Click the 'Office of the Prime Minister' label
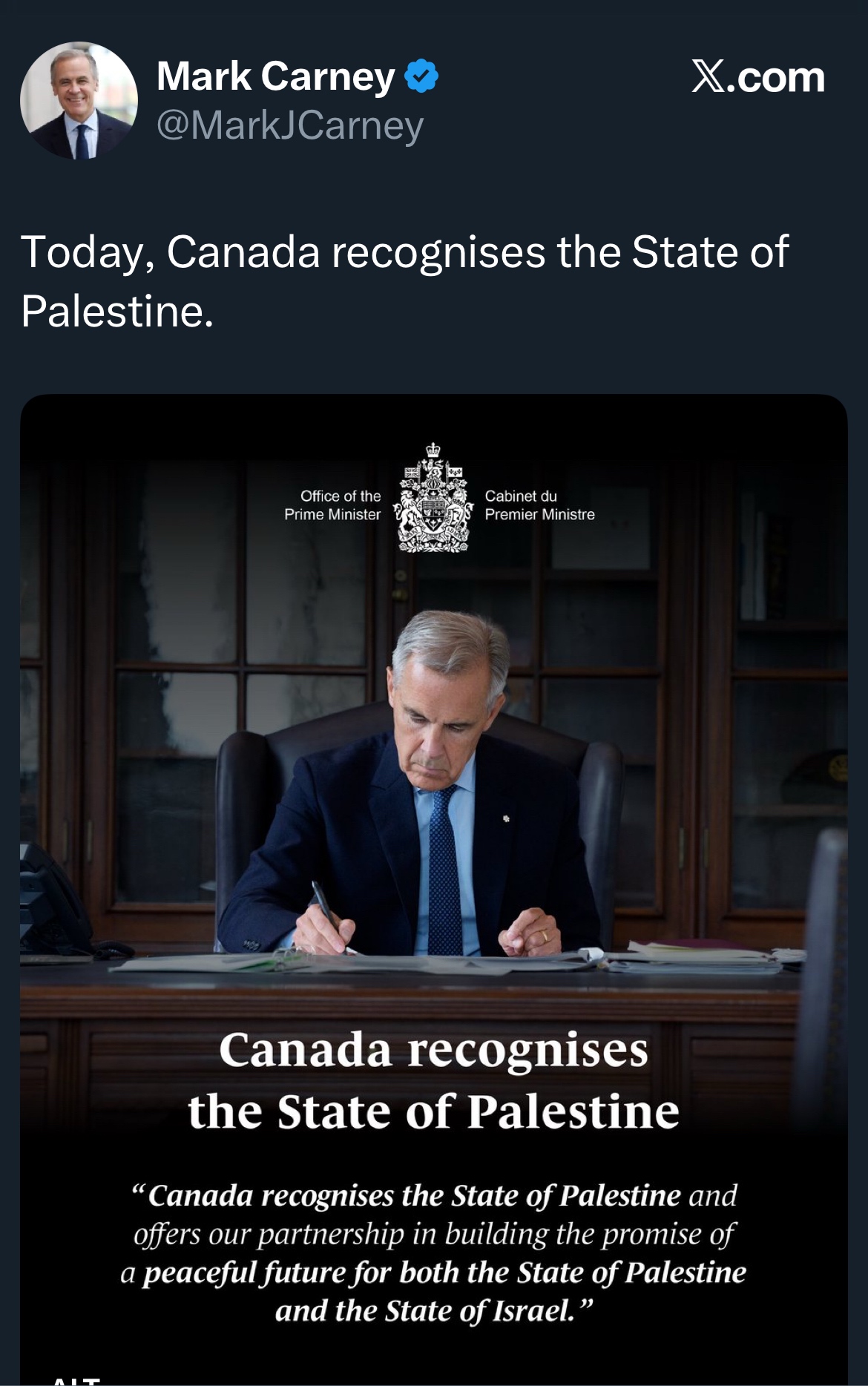 coord(332,505)
